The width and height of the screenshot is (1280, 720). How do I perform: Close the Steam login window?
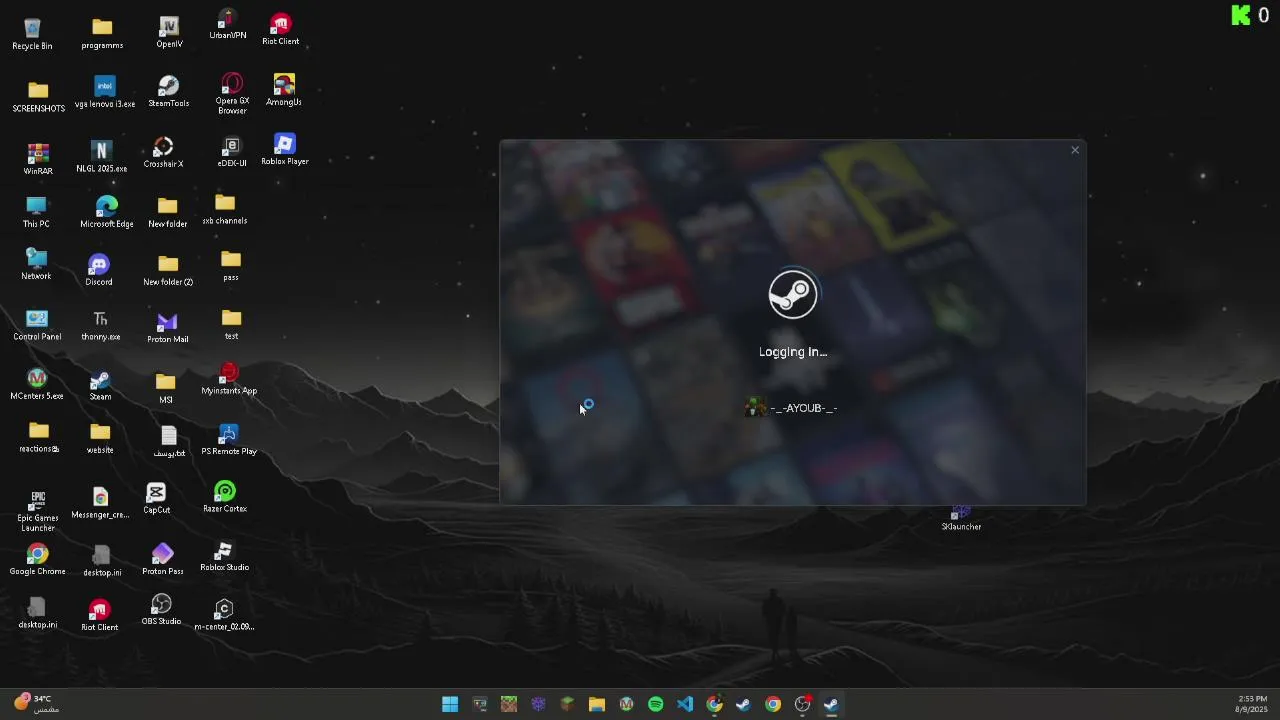1075,151
